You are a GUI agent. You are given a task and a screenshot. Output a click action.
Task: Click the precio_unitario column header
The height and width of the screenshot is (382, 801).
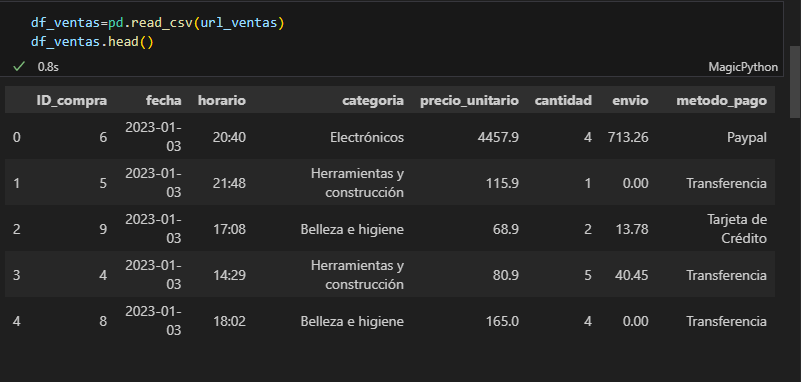tap(469, 101)
